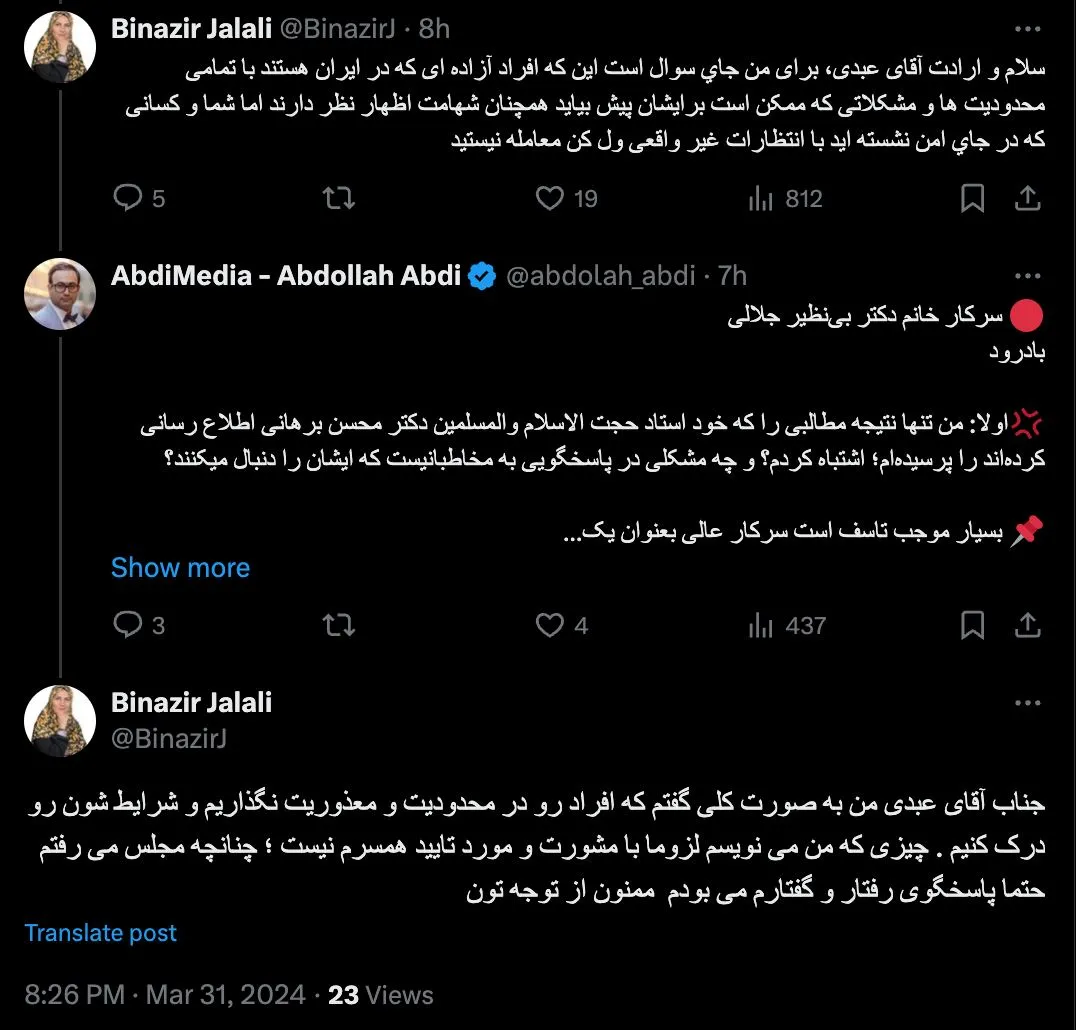
Task: Open the more menu on the bottom post
Action: (1028, 703)
